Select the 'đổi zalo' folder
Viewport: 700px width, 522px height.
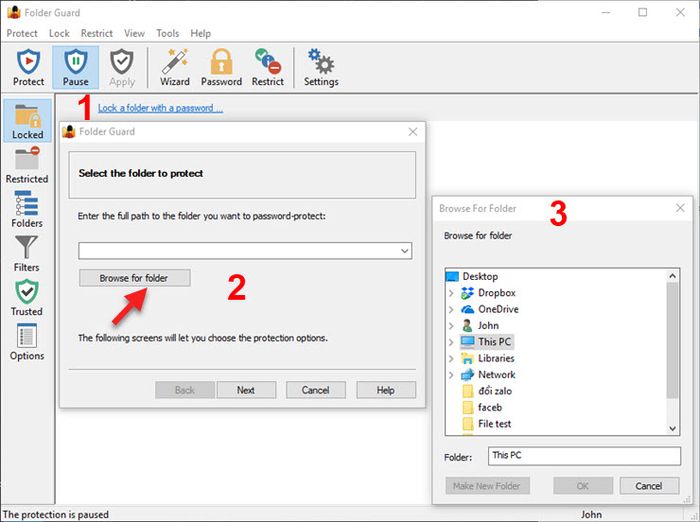coord(487,391)
